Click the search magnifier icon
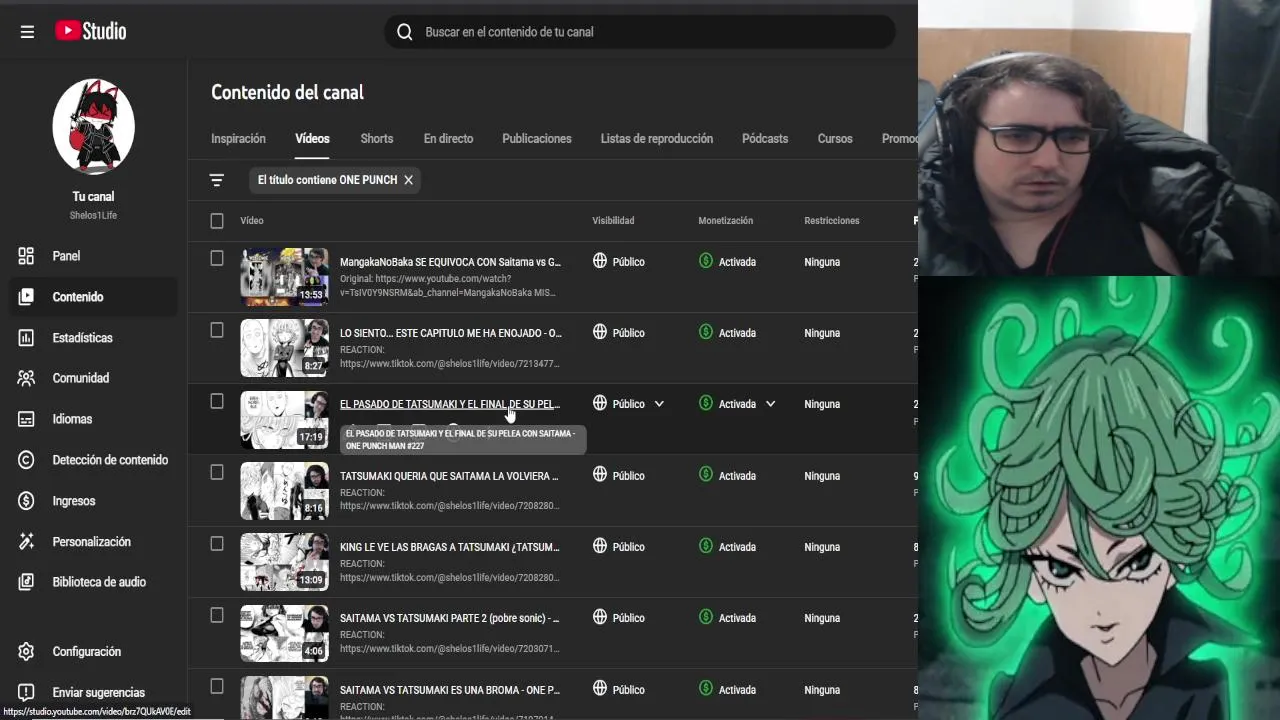The height and width of the screenshot is (720, 1280). point(404,32)
